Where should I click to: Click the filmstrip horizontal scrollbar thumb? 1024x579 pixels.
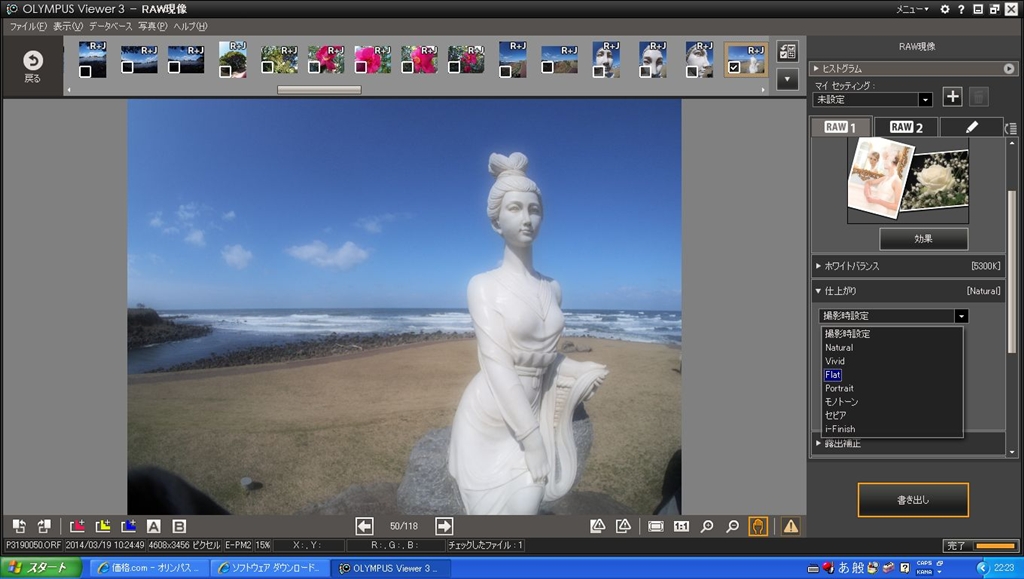[x=319, y=90]
